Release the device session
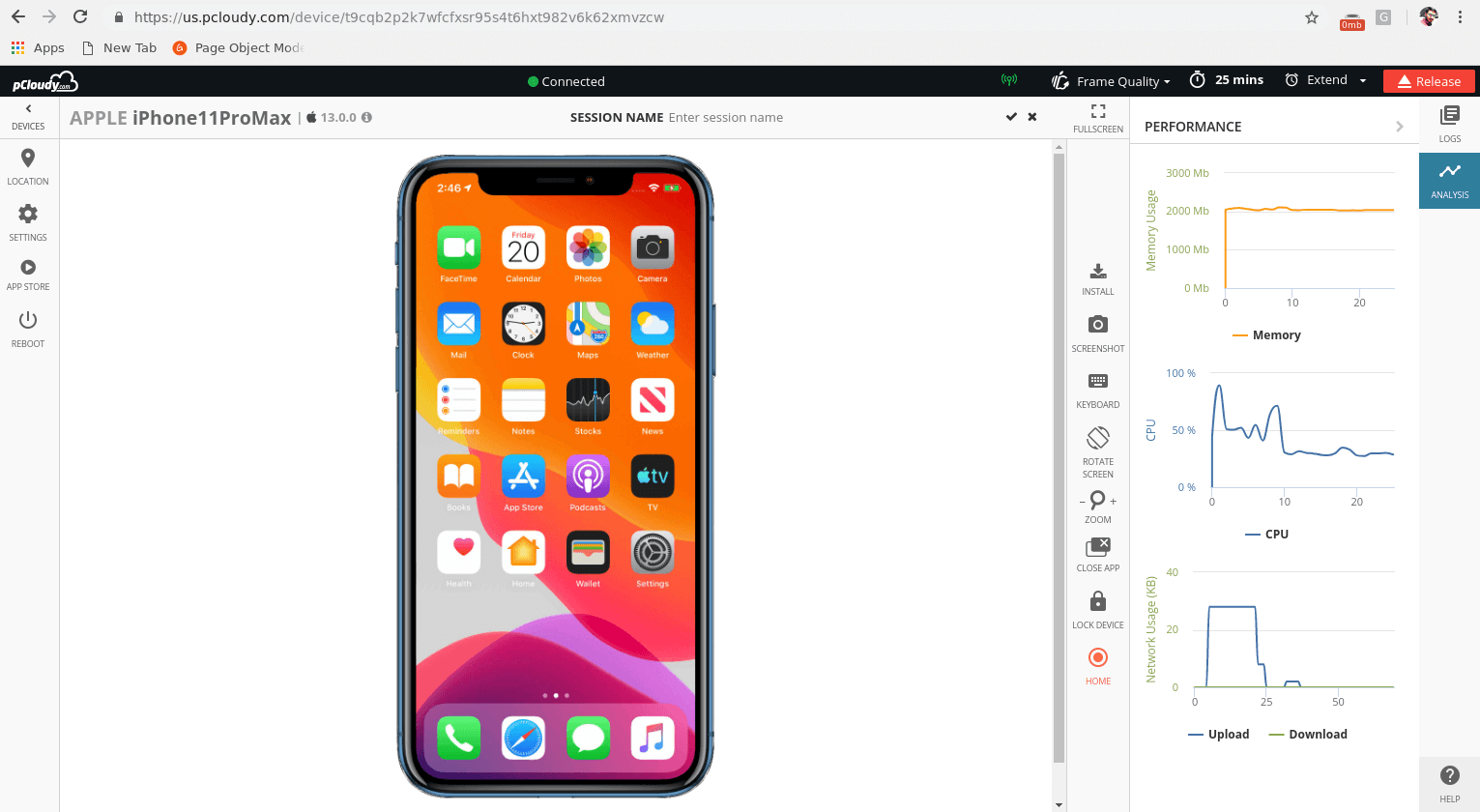This screenshot has width=1480, height=812. tap(1429, 81)
